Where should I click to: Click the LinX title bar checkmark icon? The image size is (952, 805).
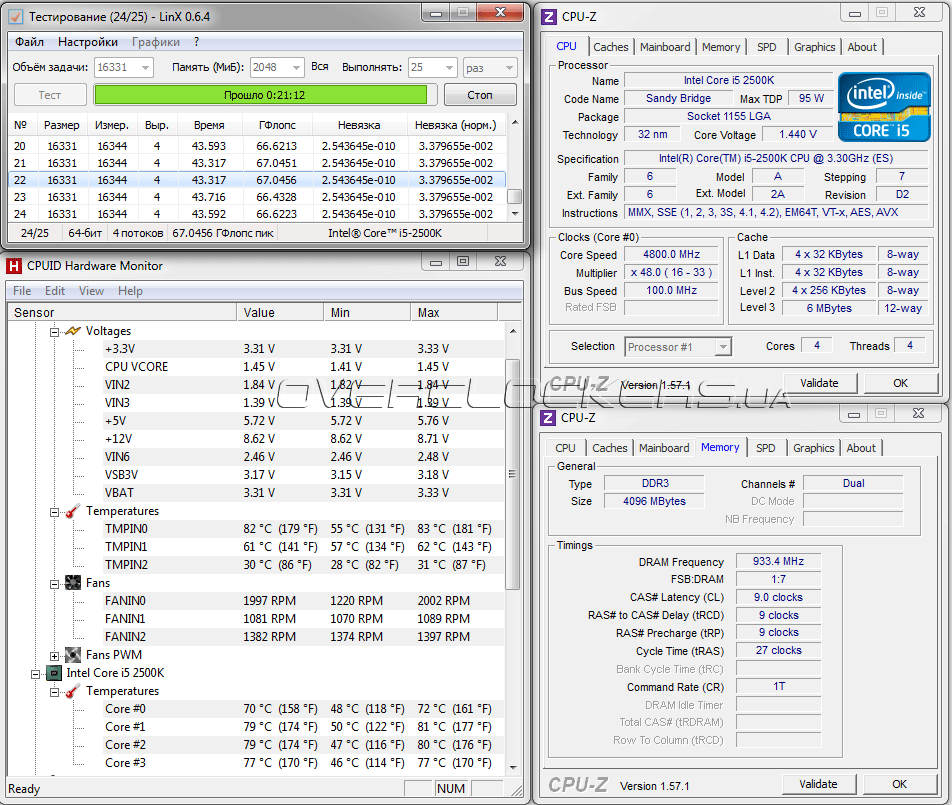tap(15, 17)
